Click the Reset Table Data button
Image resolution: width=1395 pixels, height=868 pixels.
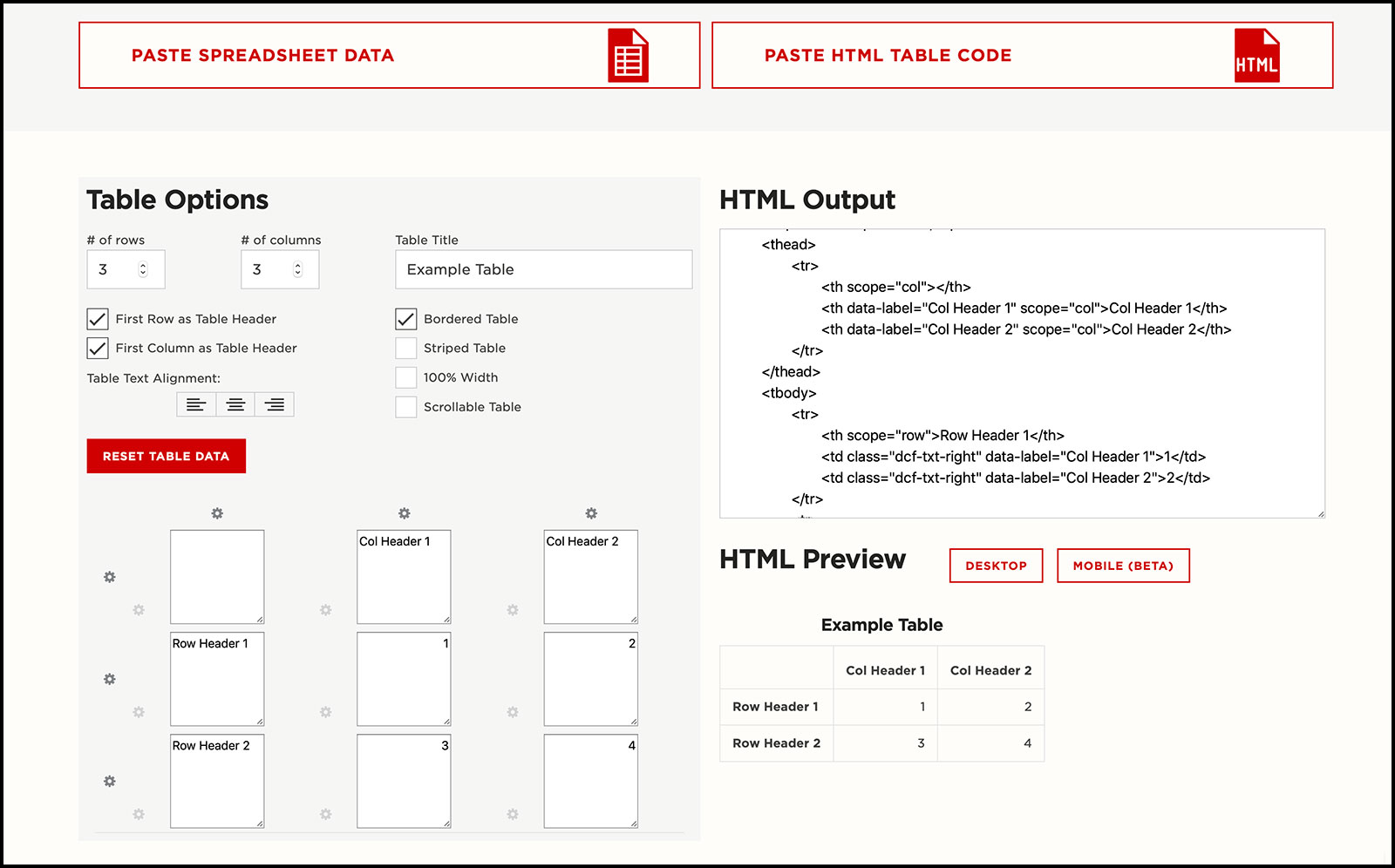tap(166, 456)
